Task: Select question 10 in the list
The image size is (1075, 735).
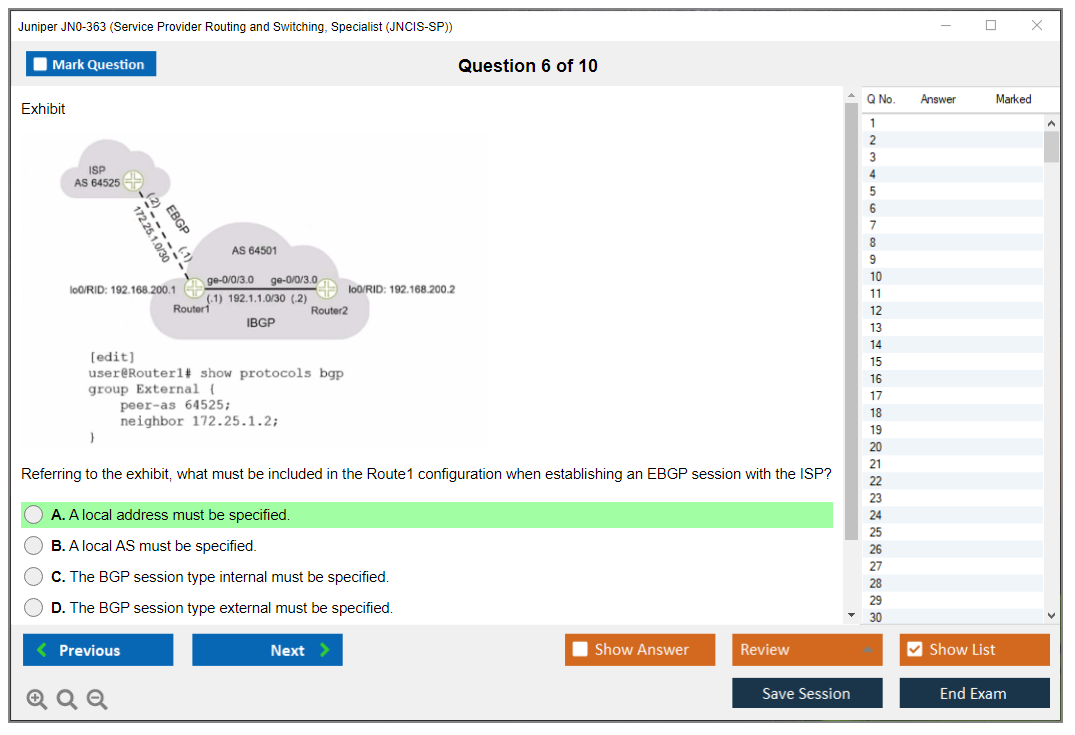Action: click(876, 277)
